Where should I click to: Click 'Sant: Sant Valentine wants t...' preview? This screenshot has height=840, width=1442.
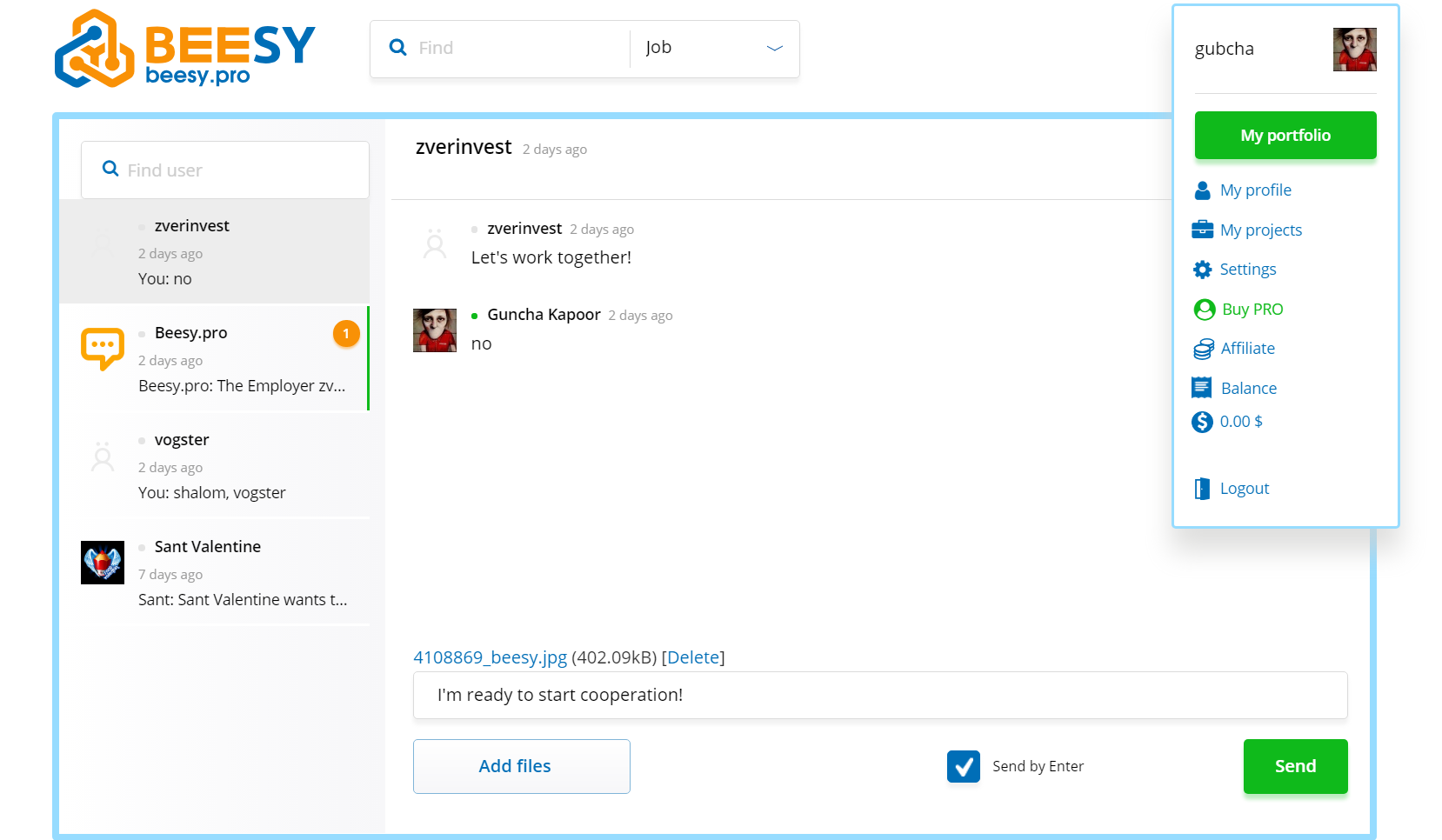[243, 600]
